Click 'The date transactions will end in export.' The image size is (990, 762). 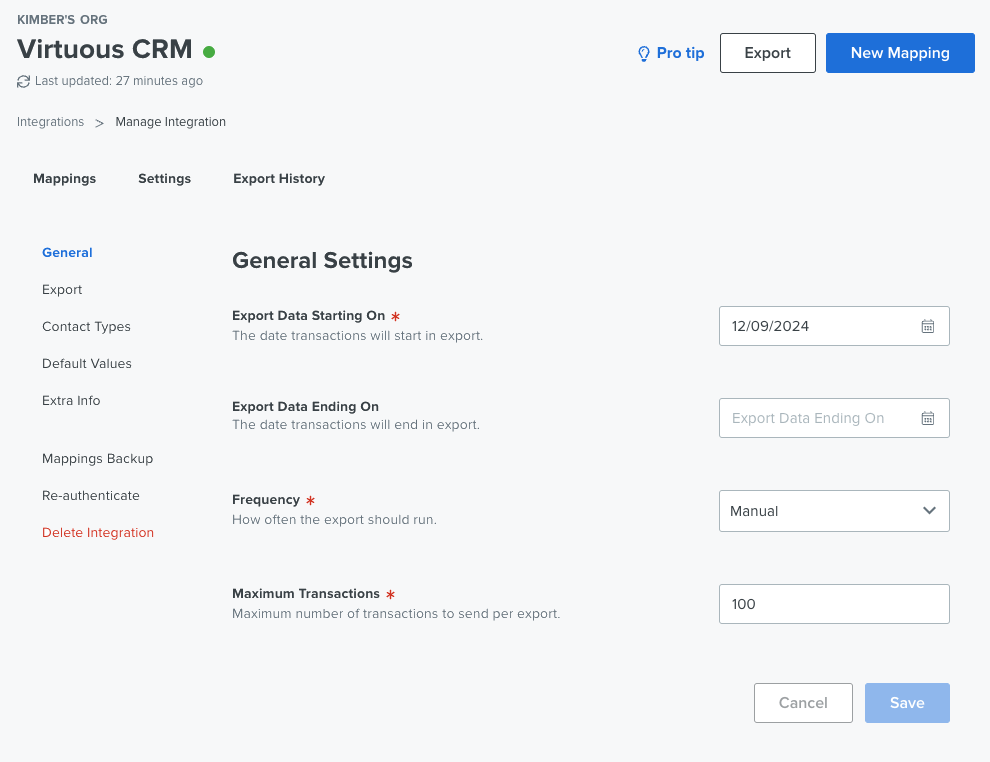356,425
